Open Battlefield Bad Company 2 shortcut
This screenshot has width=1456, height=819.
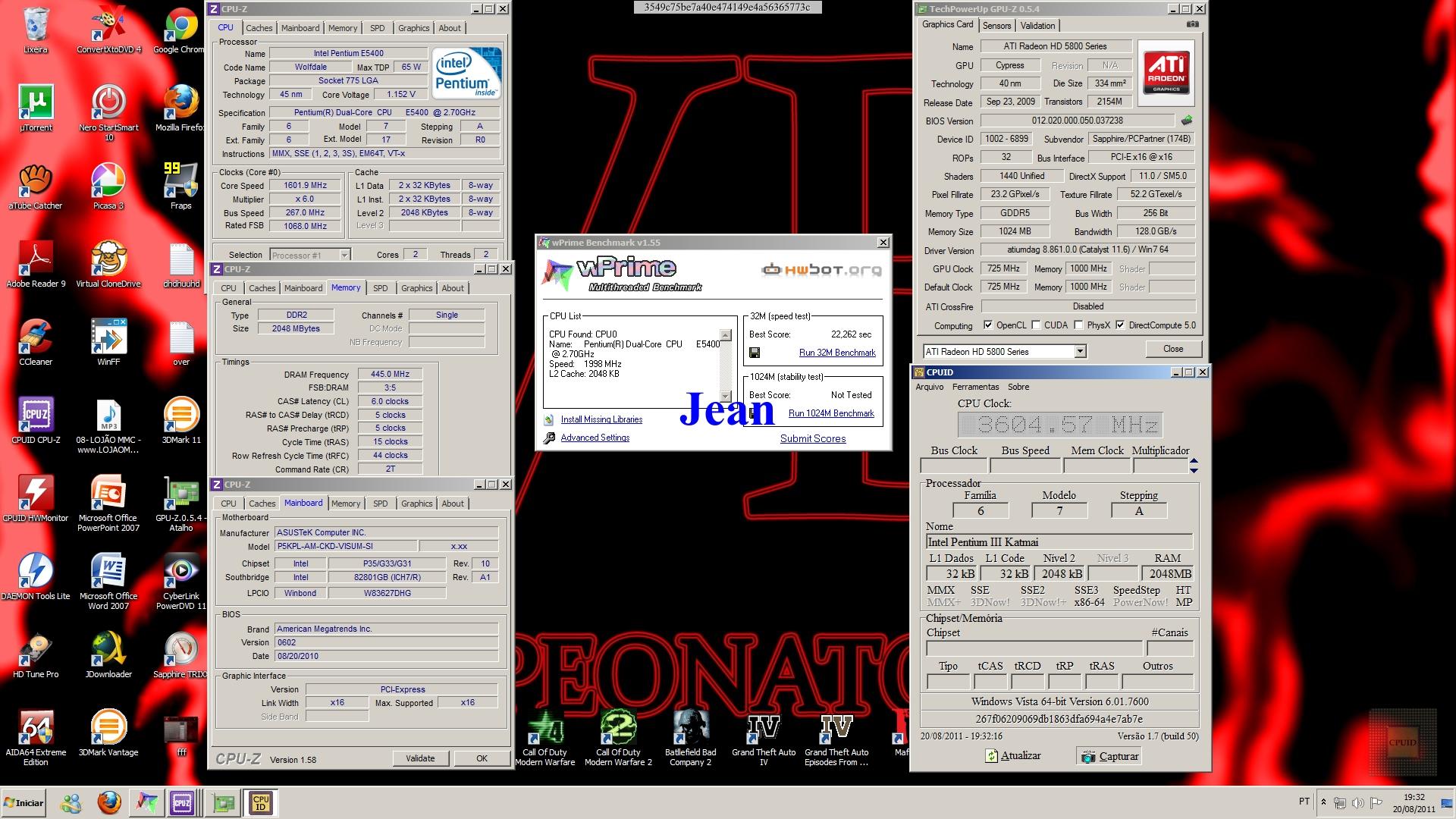click(x=690, y=738)
